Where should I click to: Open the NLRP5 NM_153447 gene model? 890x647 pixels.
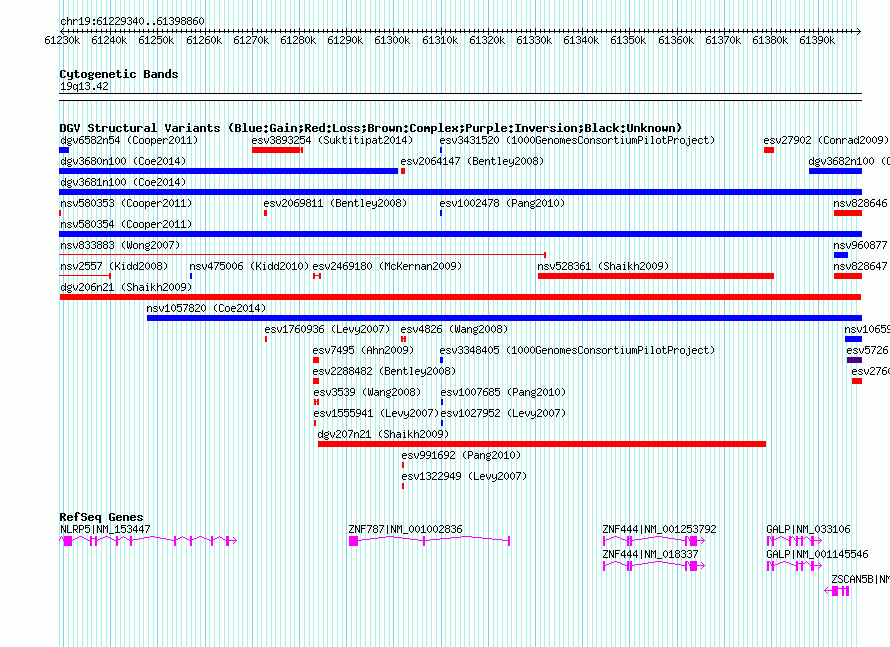point(148,541)
